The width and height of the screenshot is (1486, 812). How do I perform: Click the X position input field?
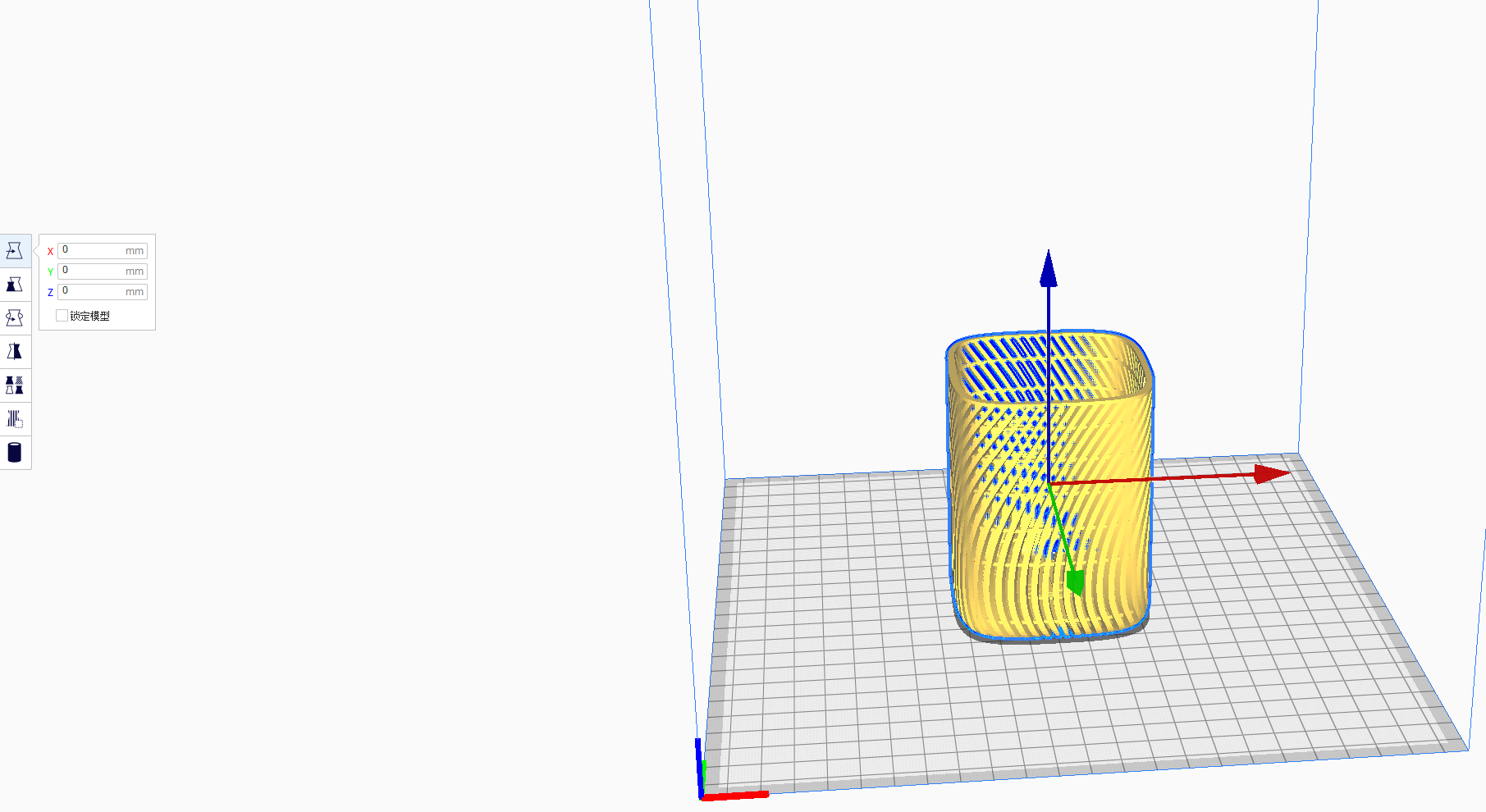[103, 250]
